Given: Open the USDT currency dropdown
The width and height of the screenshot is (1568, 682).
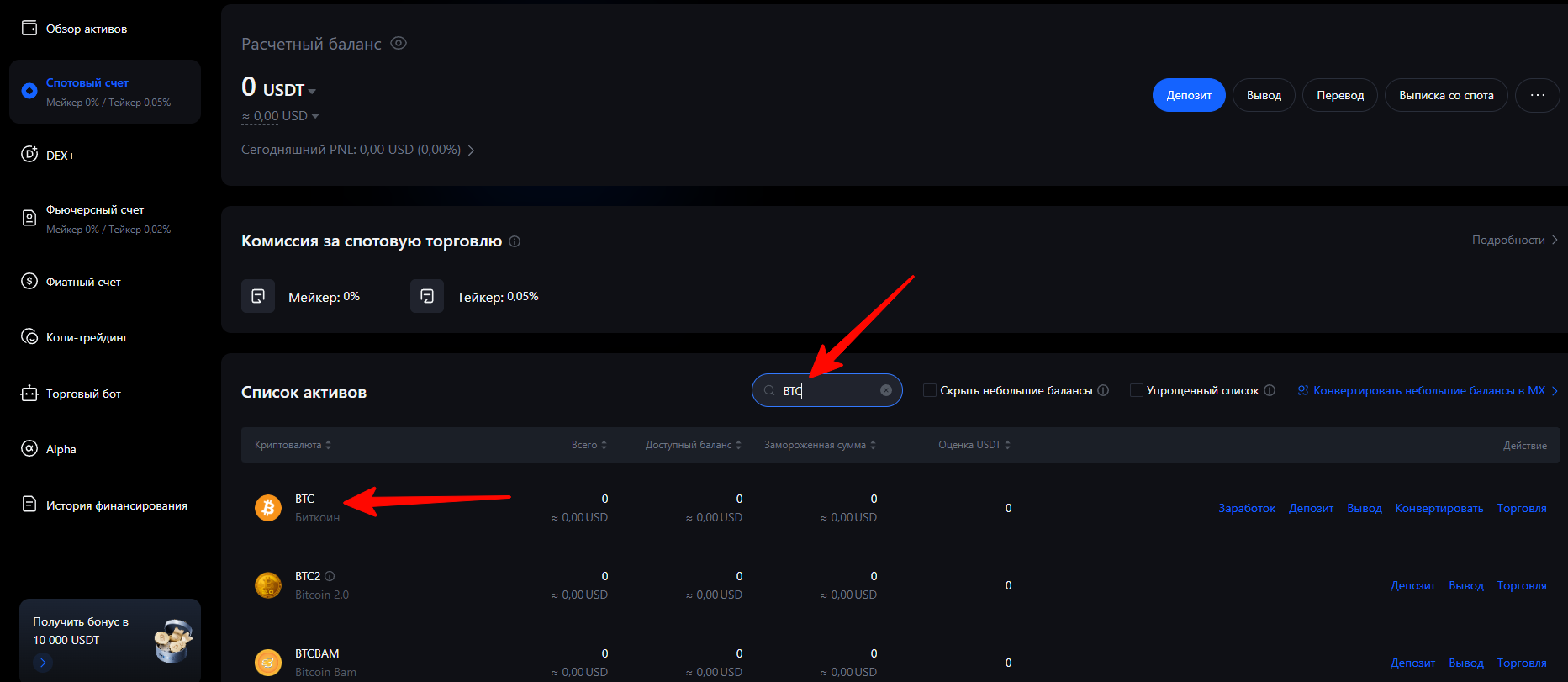Looking at the screenshot, I should point(312,91).
